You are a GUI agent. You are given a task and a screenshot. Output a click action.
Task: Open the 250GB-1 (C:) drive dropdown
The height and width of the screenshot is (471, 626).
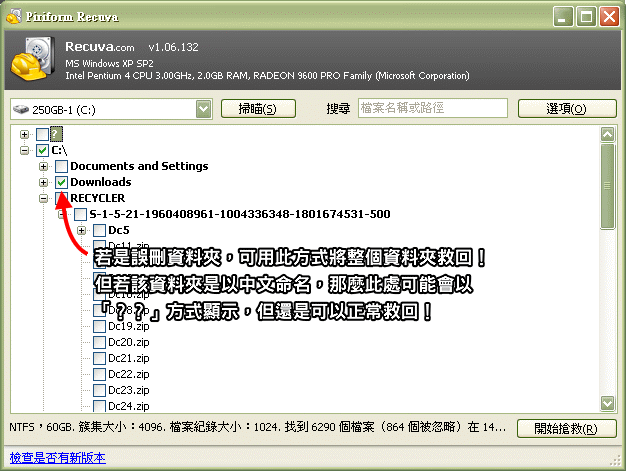(204, 109)
